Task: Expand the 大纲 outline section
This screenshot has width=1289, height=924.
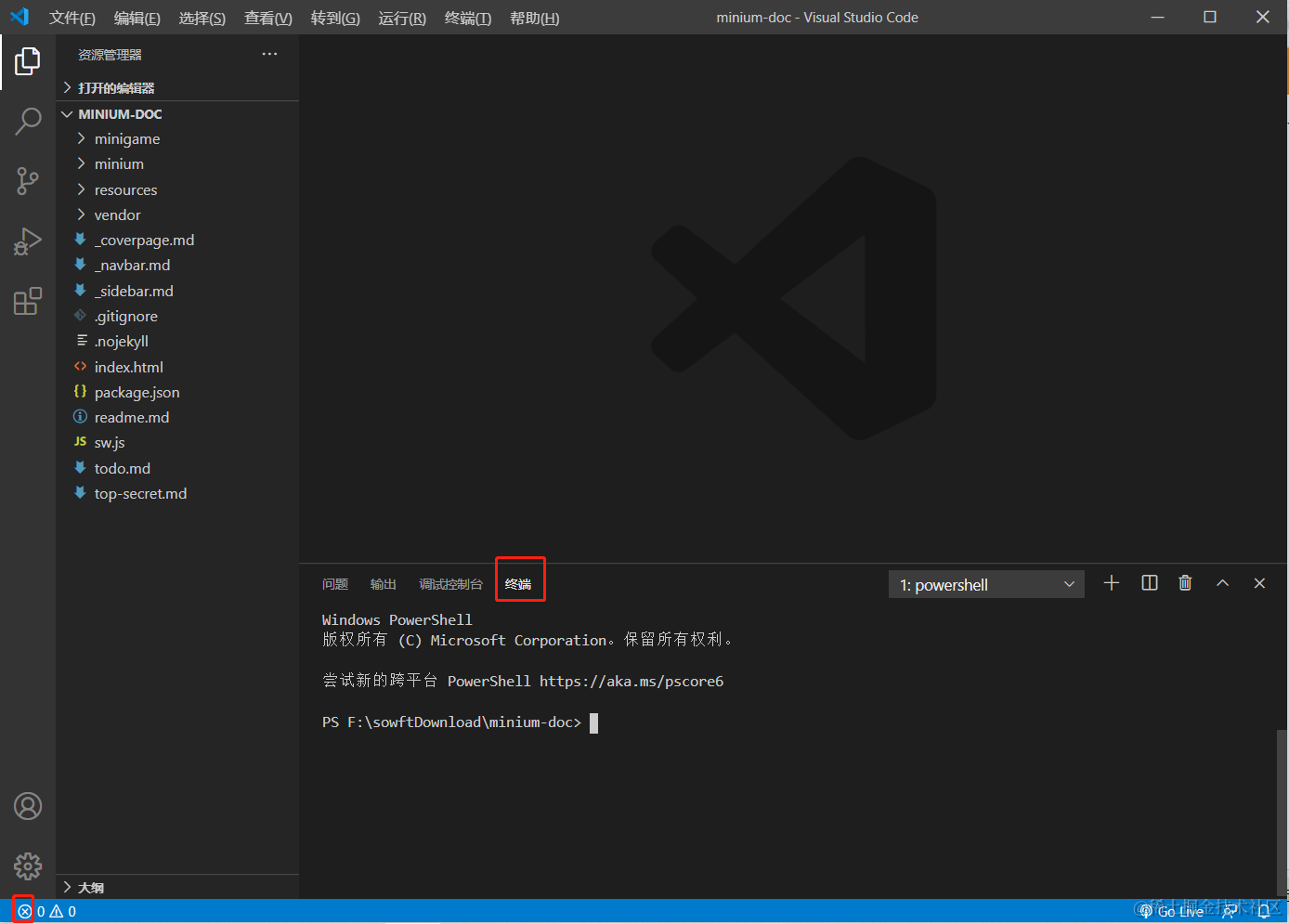Action: coord(177,887)
